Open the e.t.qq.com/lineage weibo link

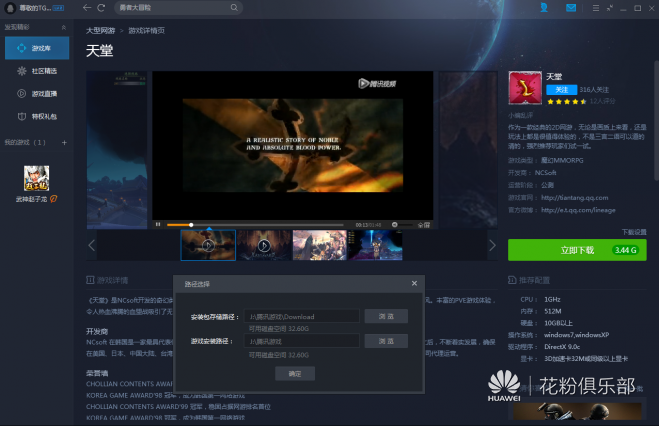coord(578,210)
